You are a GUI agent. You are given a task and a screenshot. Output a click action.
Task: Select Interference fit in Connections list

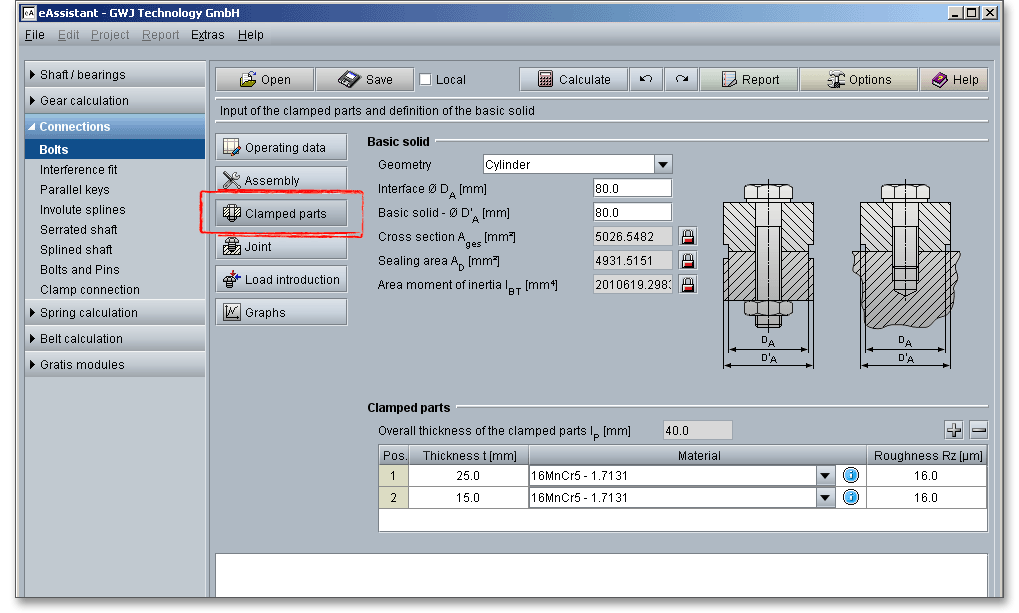click(78, 170)
